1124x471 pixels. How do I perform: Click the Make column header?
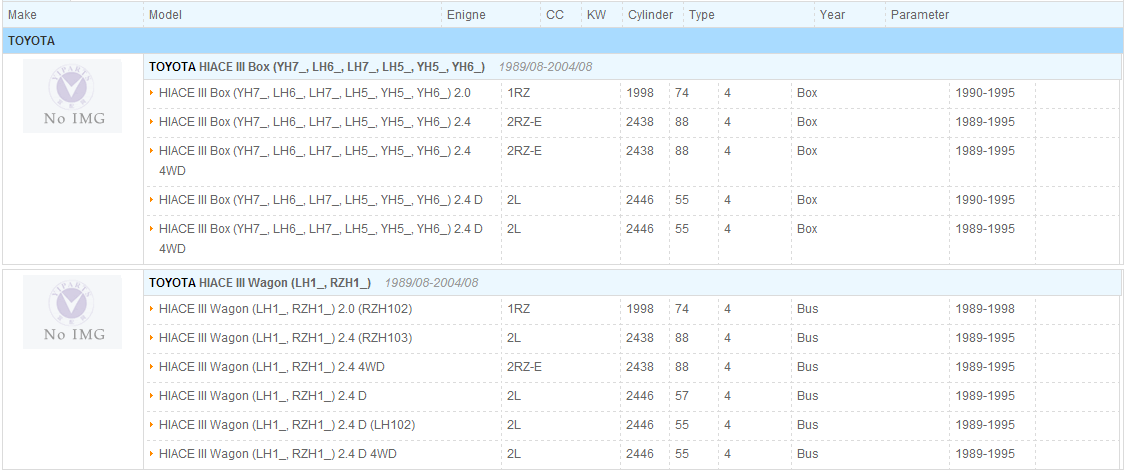pos(22,14)
